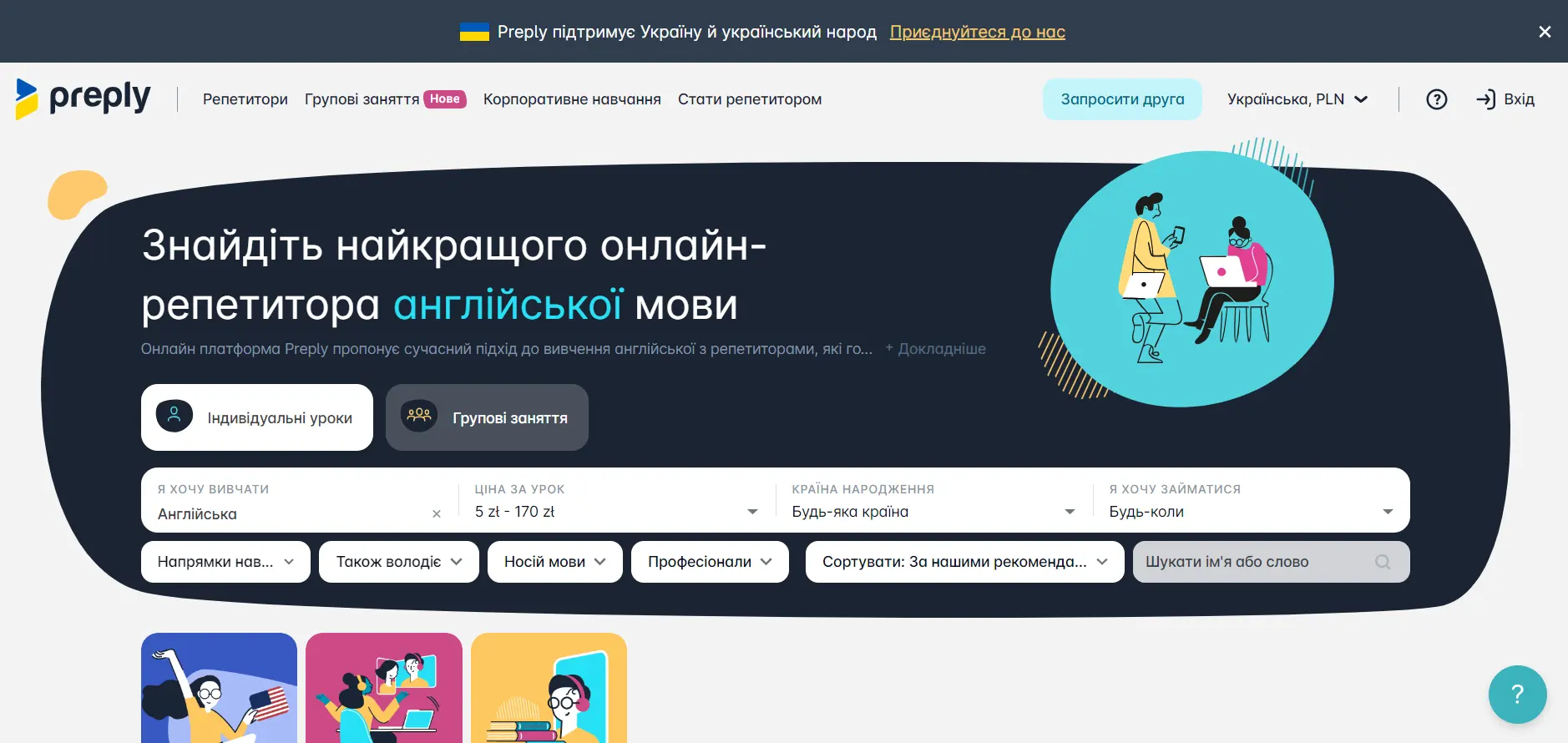This screenshot has height=743, width=1568.
Task: Open Репетитори in the navigation
Action: coord(245,99)
